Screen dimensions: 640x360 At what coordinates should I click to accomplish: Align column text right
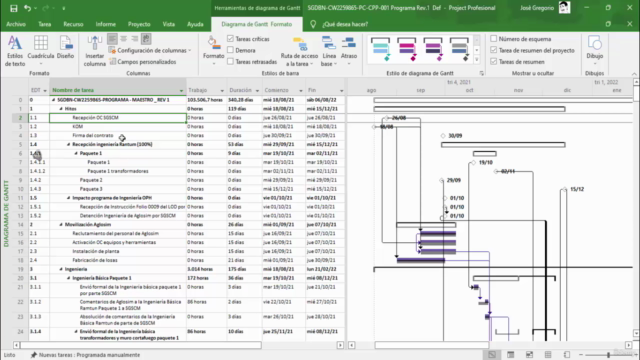click(x=135, y=39)
